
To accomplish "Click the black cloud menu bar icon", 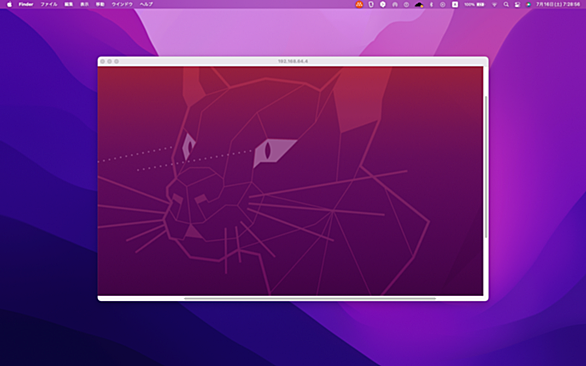I will tap(419, 4).
